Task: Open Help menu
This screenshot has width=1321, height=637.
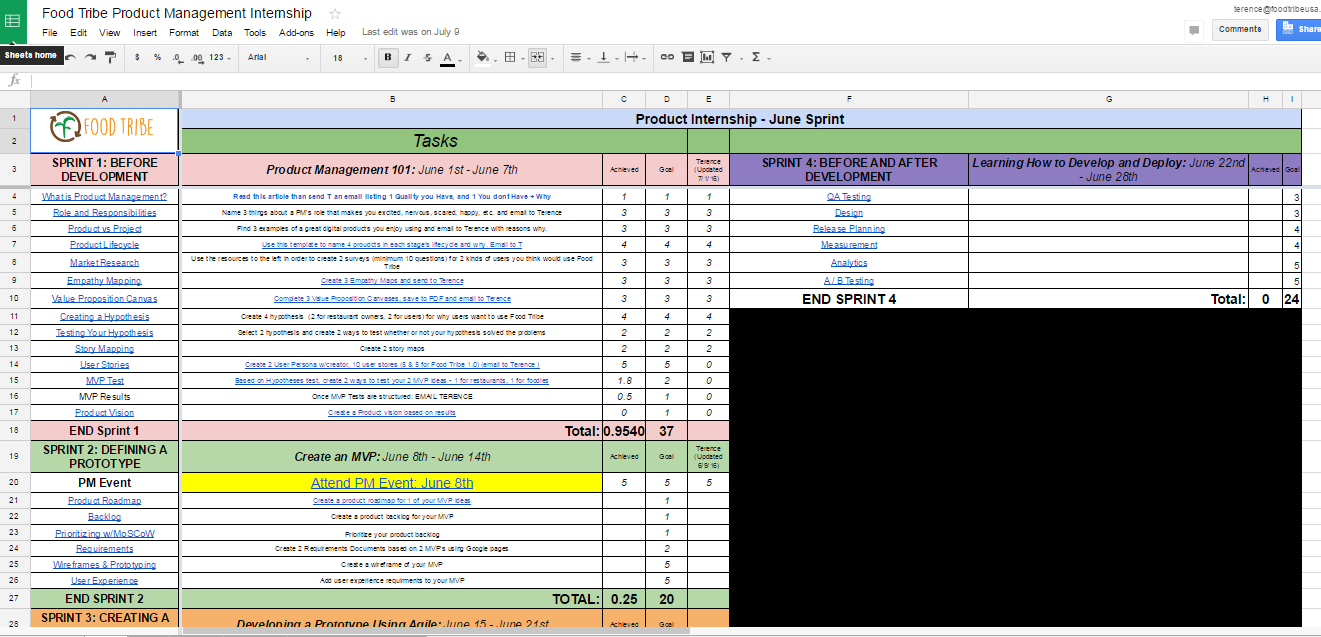Action: click(335, 33)
